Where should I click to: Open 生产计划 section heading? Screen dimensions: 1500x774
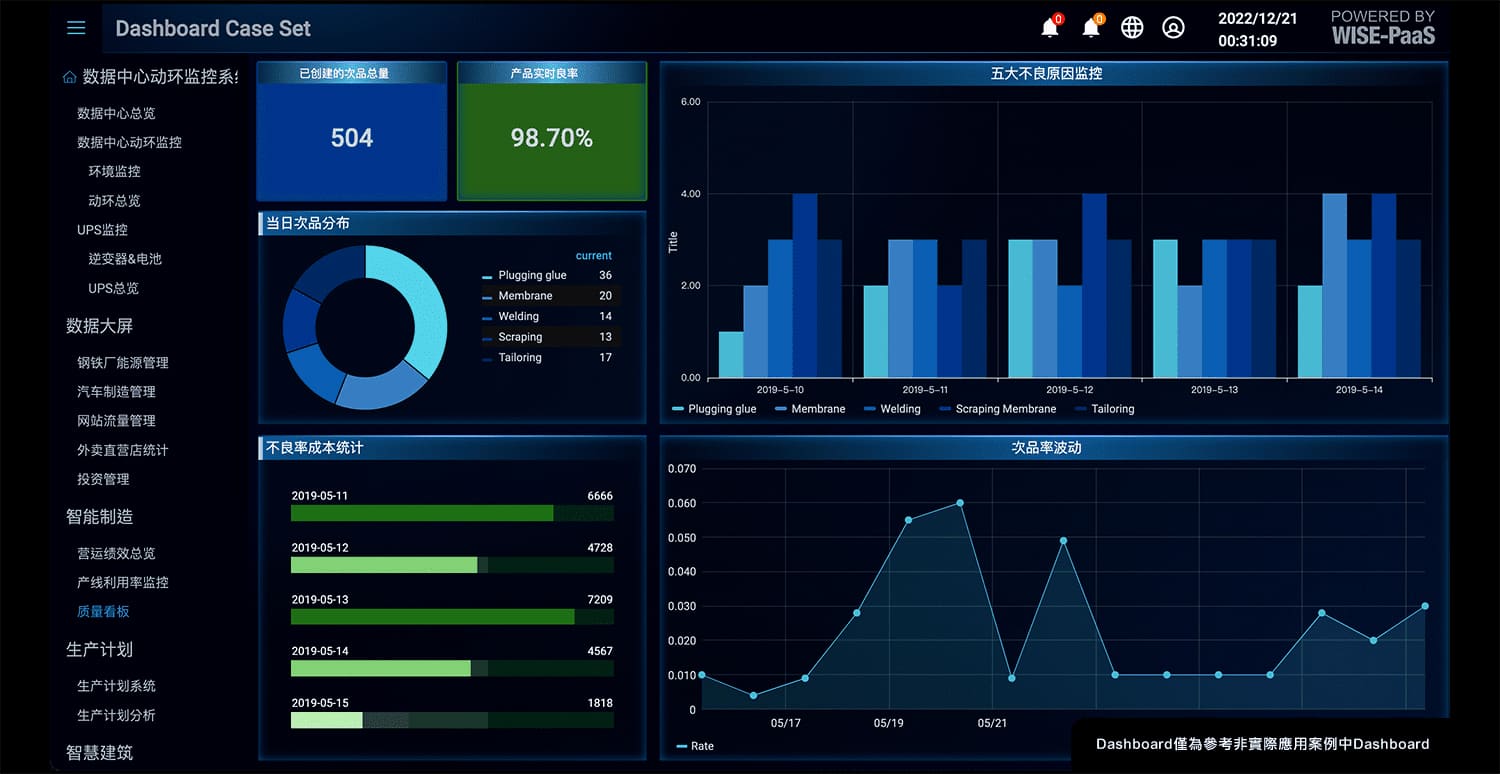pyautogui.click(x=99, y=649)
